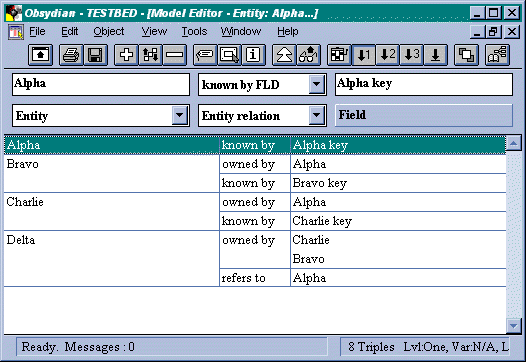
Task: Click the plus add toolbar icon
Action: click(x=126, y=55)
